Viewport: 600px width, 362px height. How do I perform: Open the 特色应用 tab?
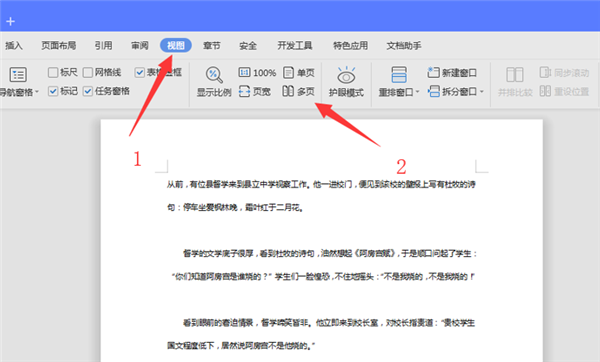[x=350, y=46]
